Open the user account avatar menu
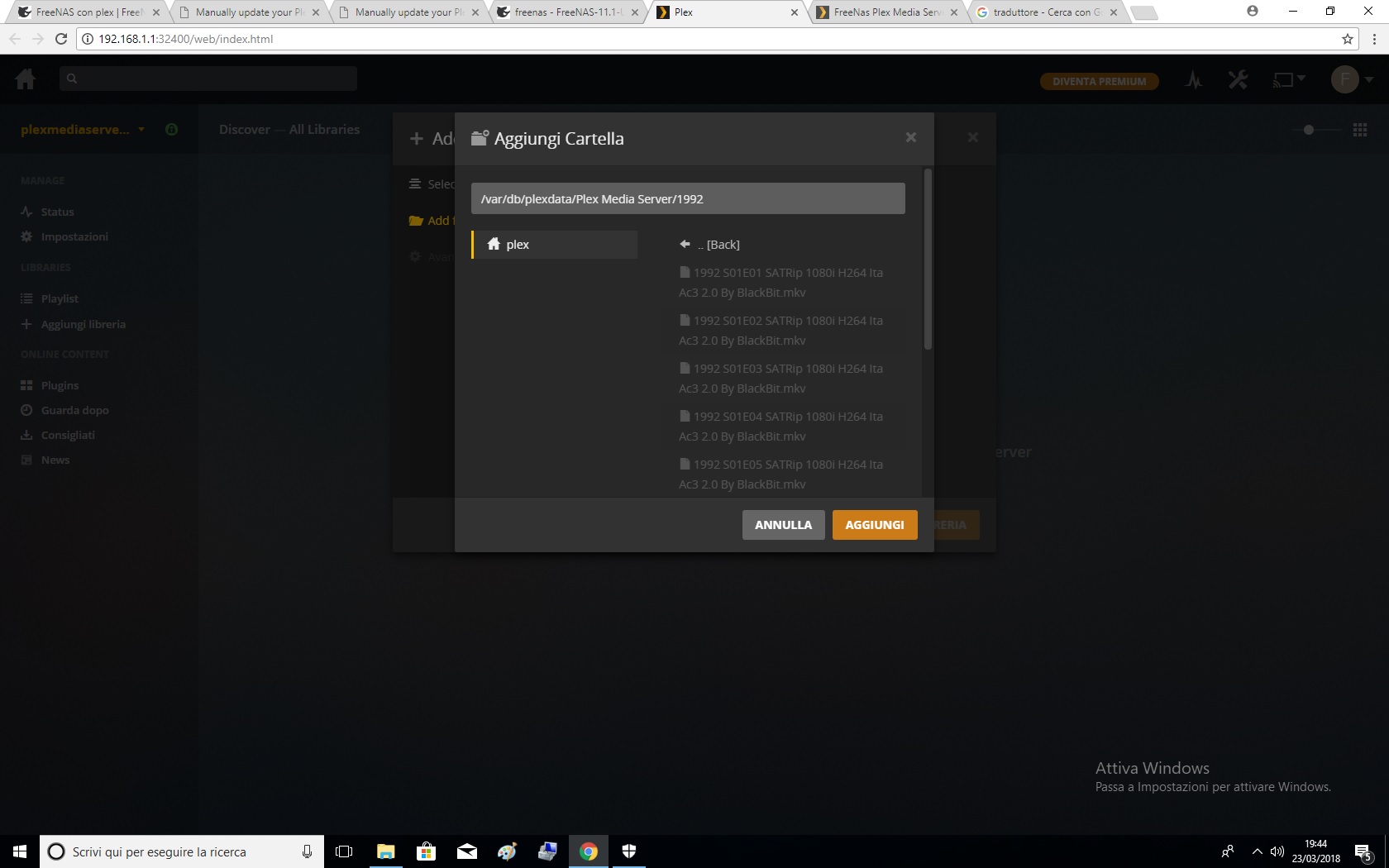The height and width of the screenshot is (868, 1389). [1352, 80]
